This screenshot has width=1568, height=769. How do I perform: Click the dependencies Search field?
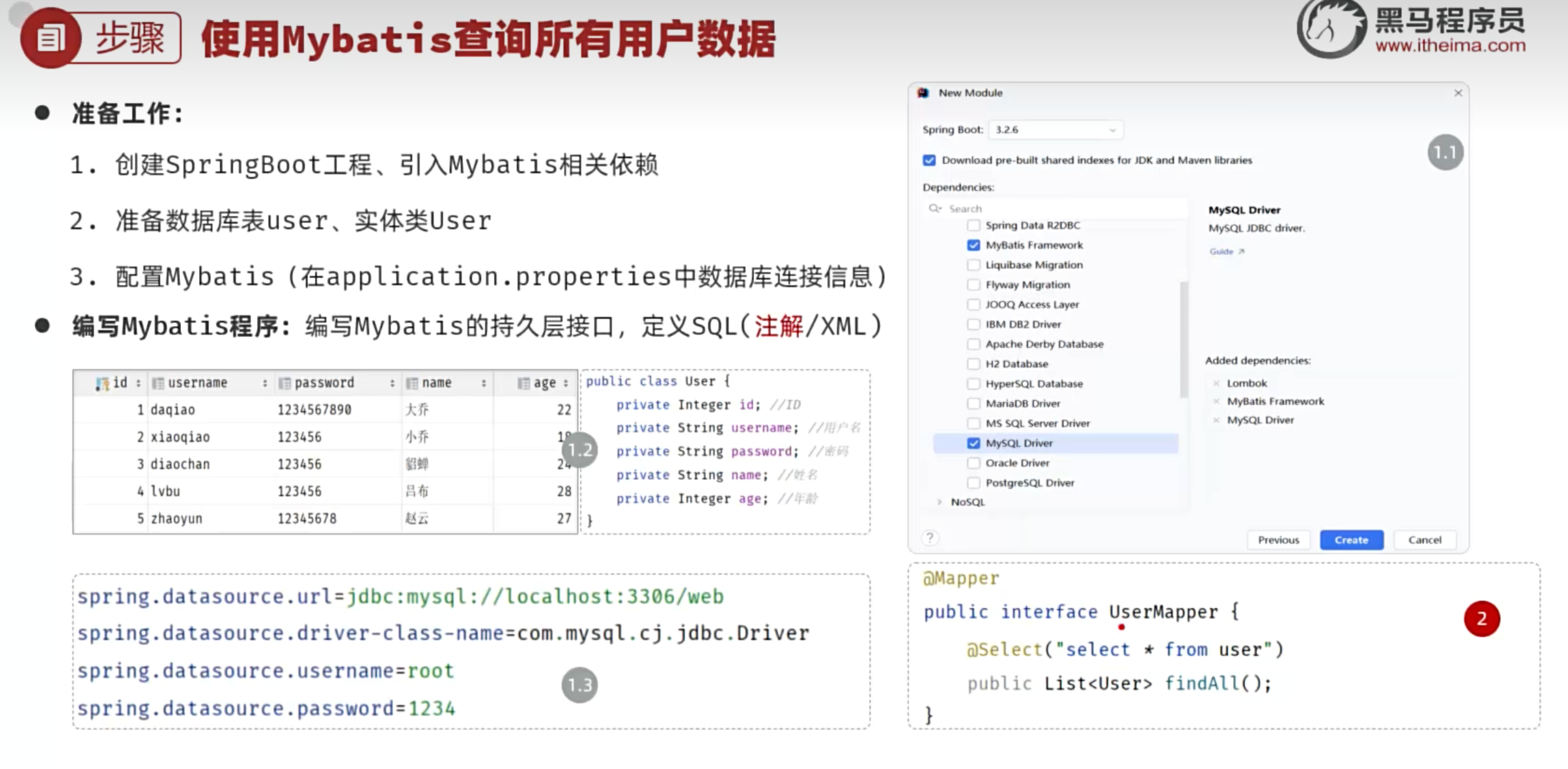(x=1058, y=209)
